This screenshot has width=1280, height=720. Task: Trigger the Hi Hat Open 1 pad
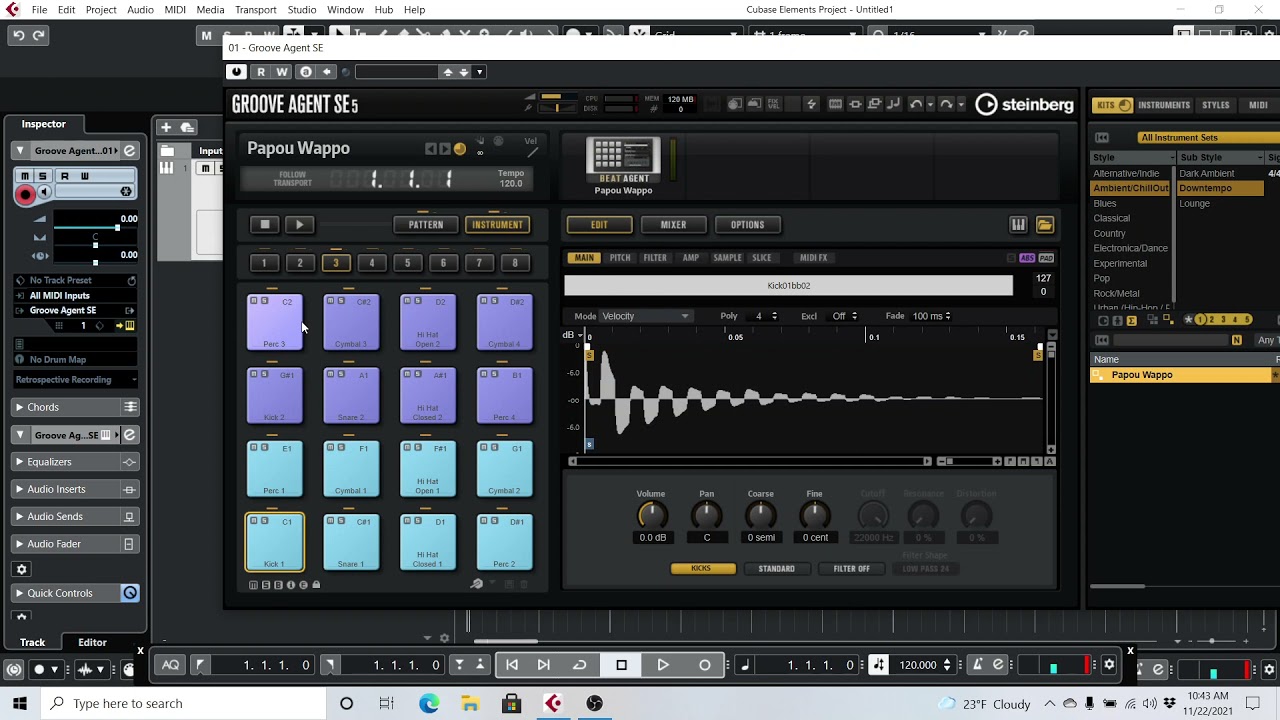[x=427, y=469]
